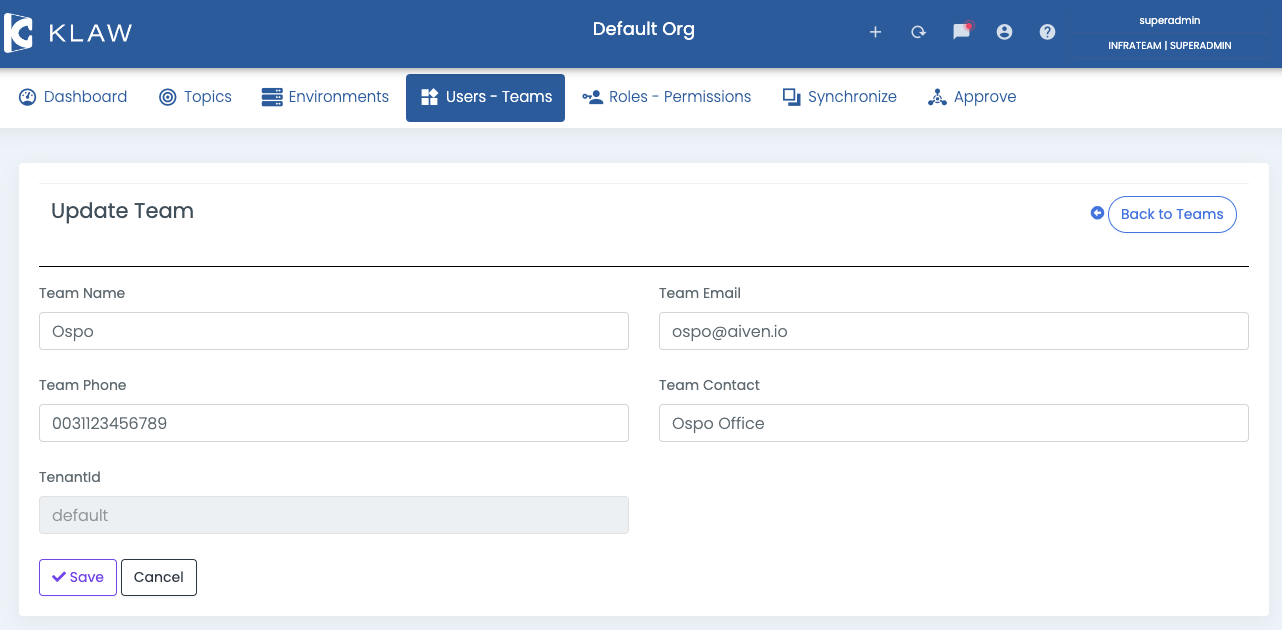Open the notifications chat icon
1282x630 pixels.
point(961,32)
